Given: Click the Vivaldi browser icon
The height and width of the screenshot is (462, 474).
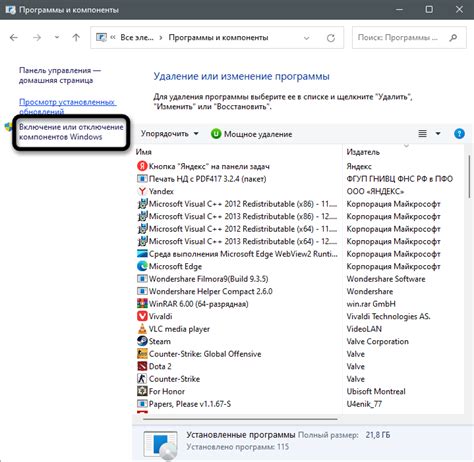Looking at the screenshot, I should [x=142, y=316].
